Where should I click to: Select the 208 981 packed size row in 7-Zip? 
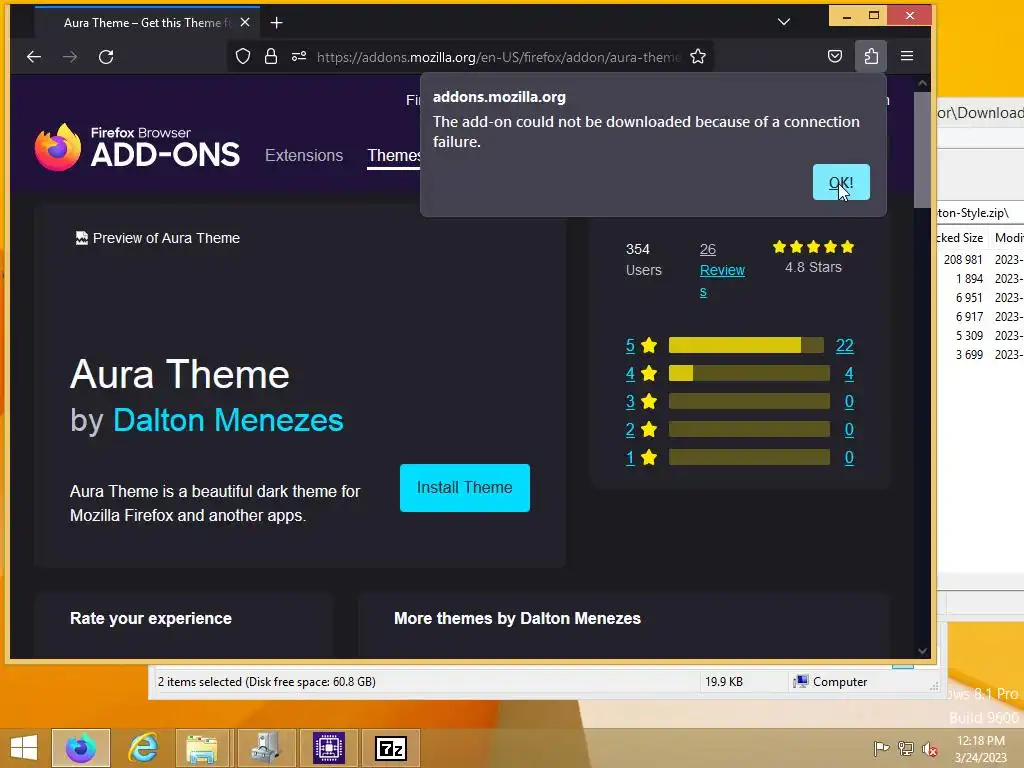pos(980,259)
